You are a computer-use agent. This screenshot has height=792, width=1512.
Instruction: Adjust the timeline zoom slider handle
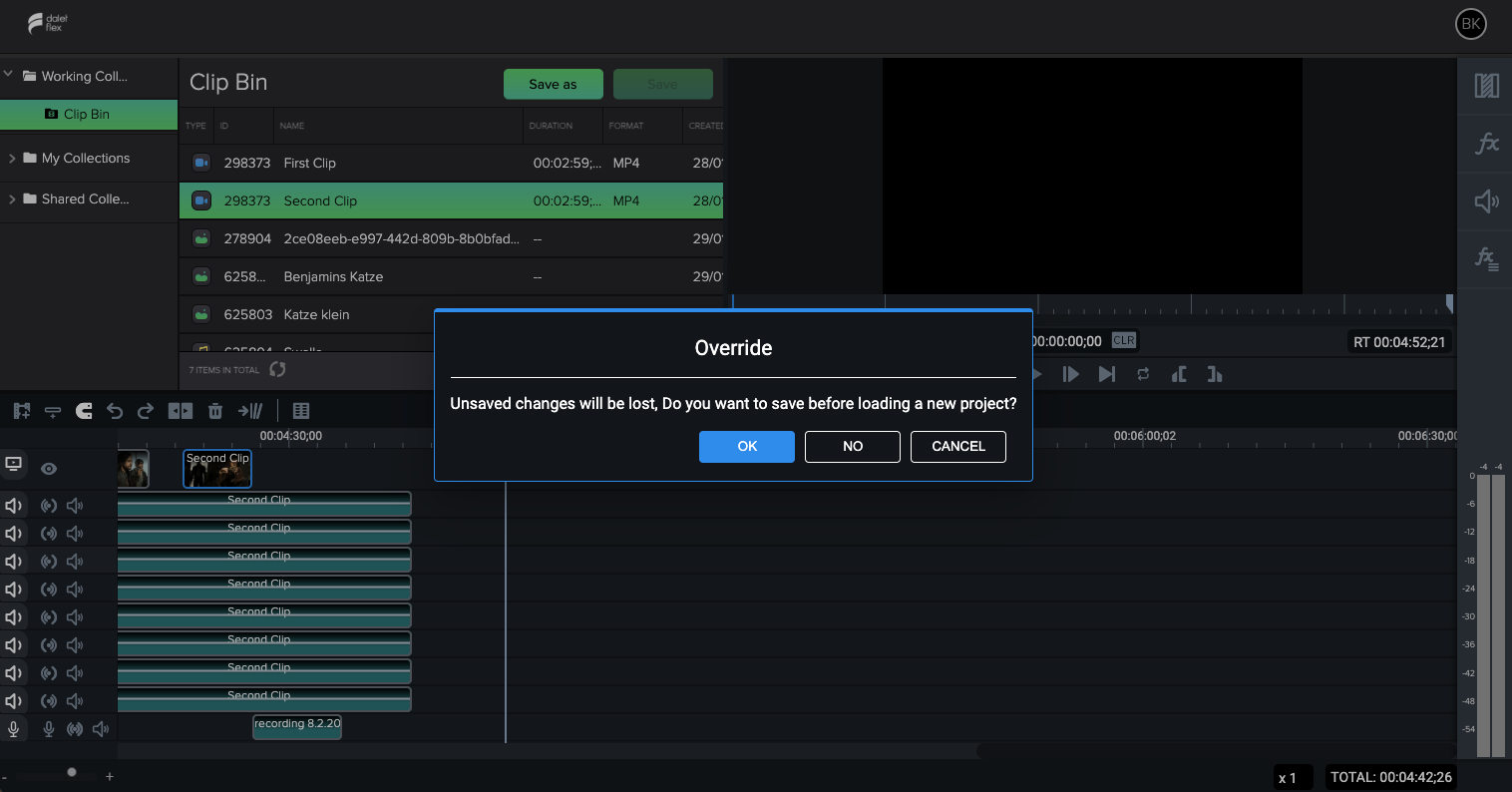pyautogui.click(x=71, y=772)
